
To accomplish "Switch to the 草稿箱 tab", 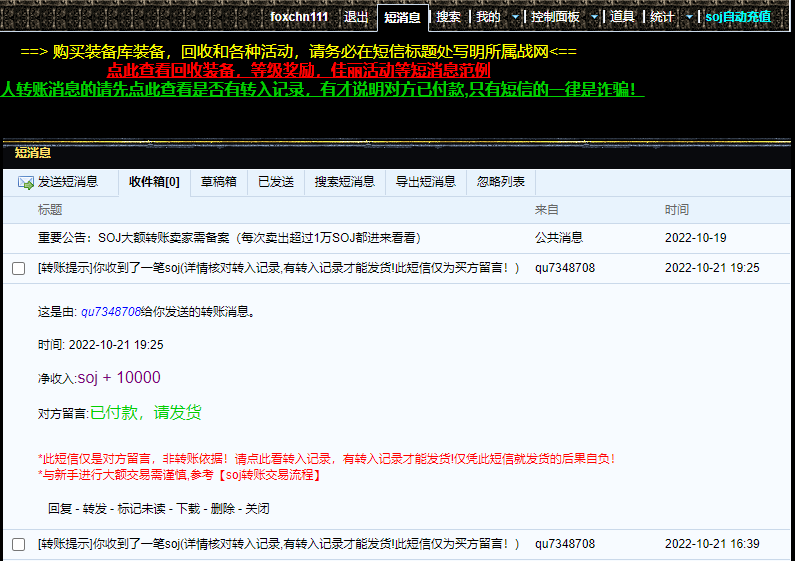I will pyautogui.click(x=218, y=182).
